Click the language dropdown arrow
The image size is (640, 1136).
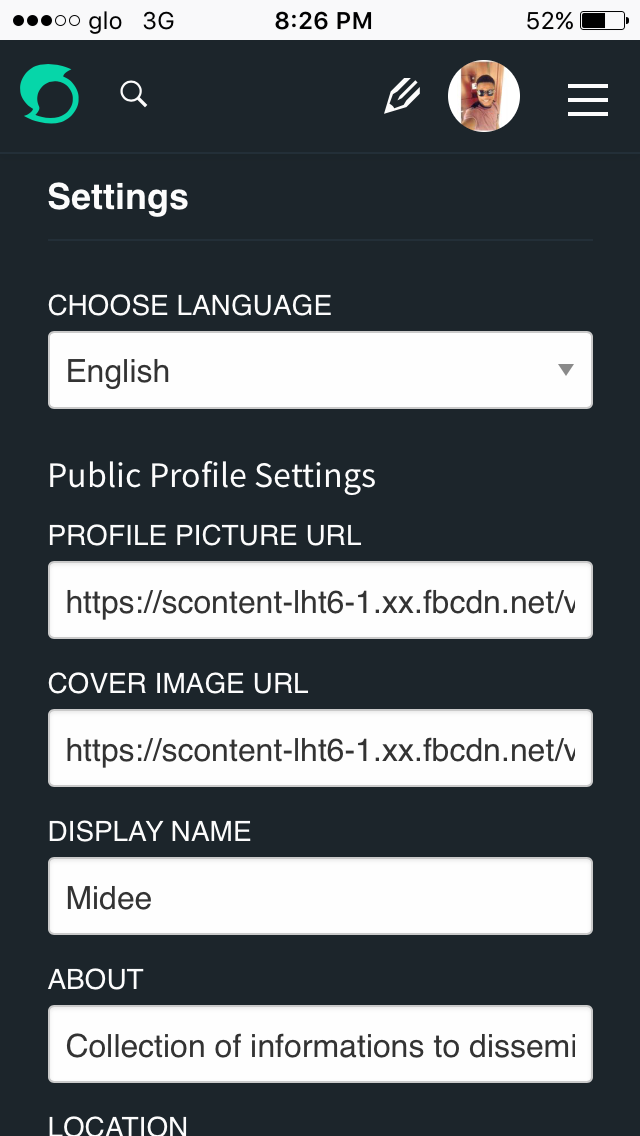pyautogui.click(x=566, y=370)
